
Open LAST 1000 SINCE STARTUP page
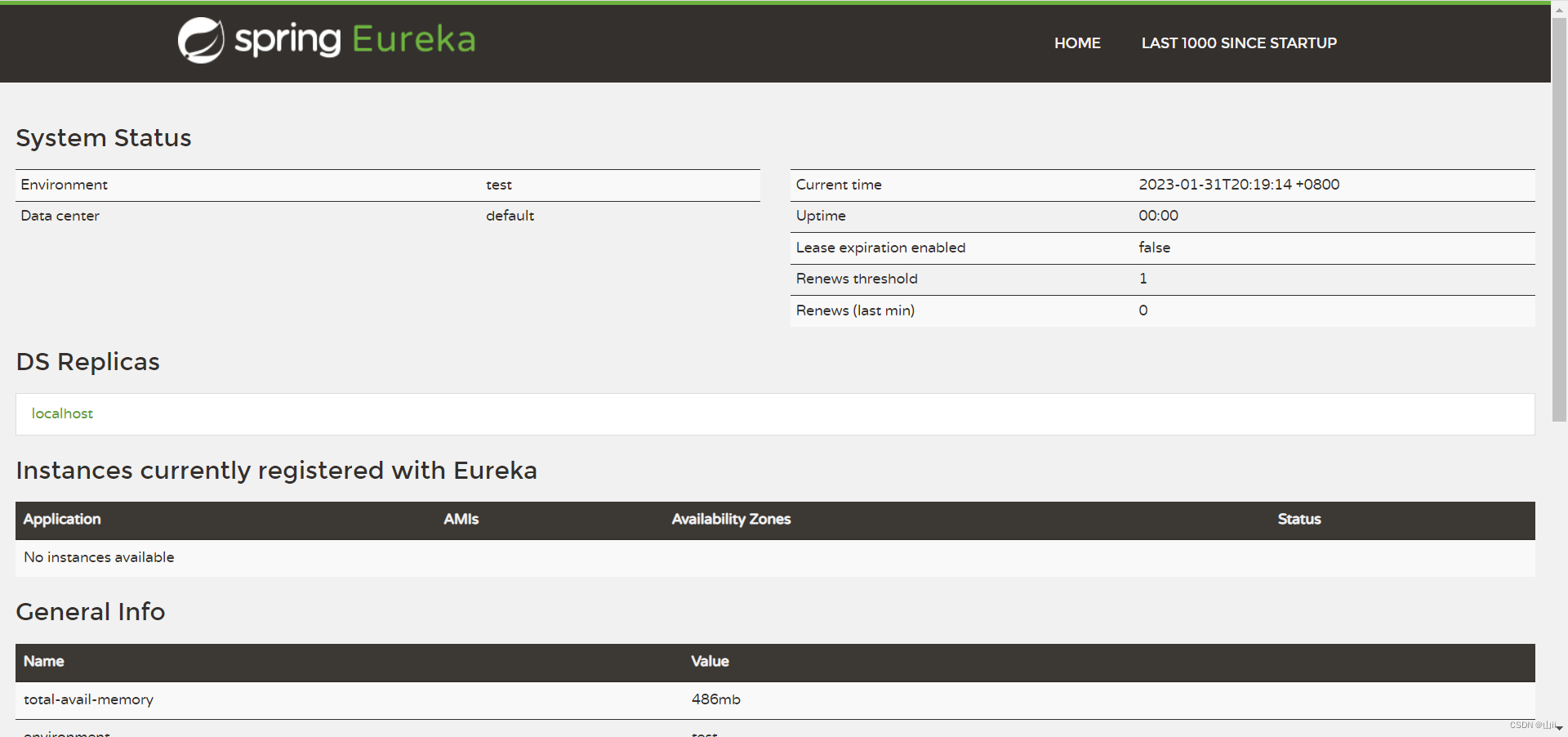[x=1239, y=43]
